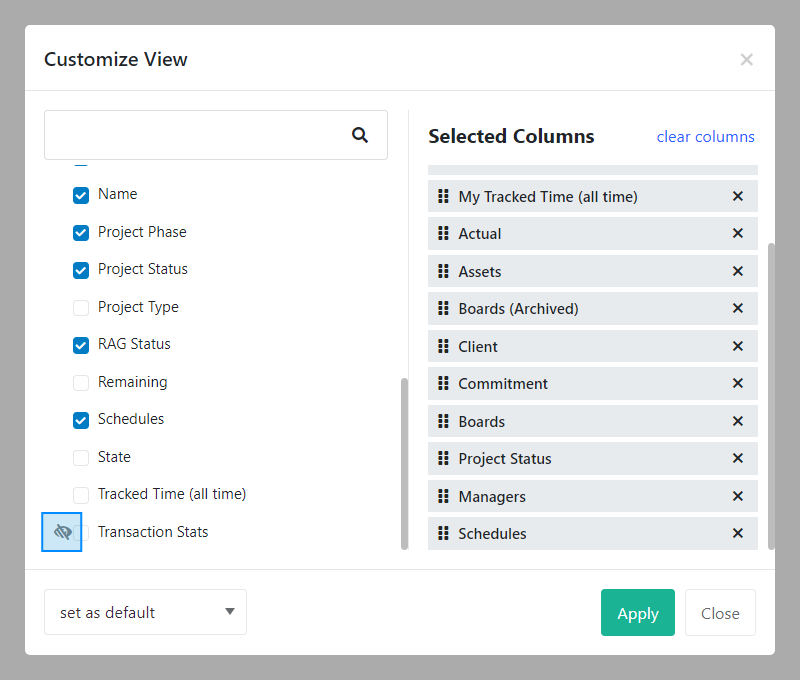Click inside the search input field
This screenshot has height=680, width=800.
coord(200,134)
